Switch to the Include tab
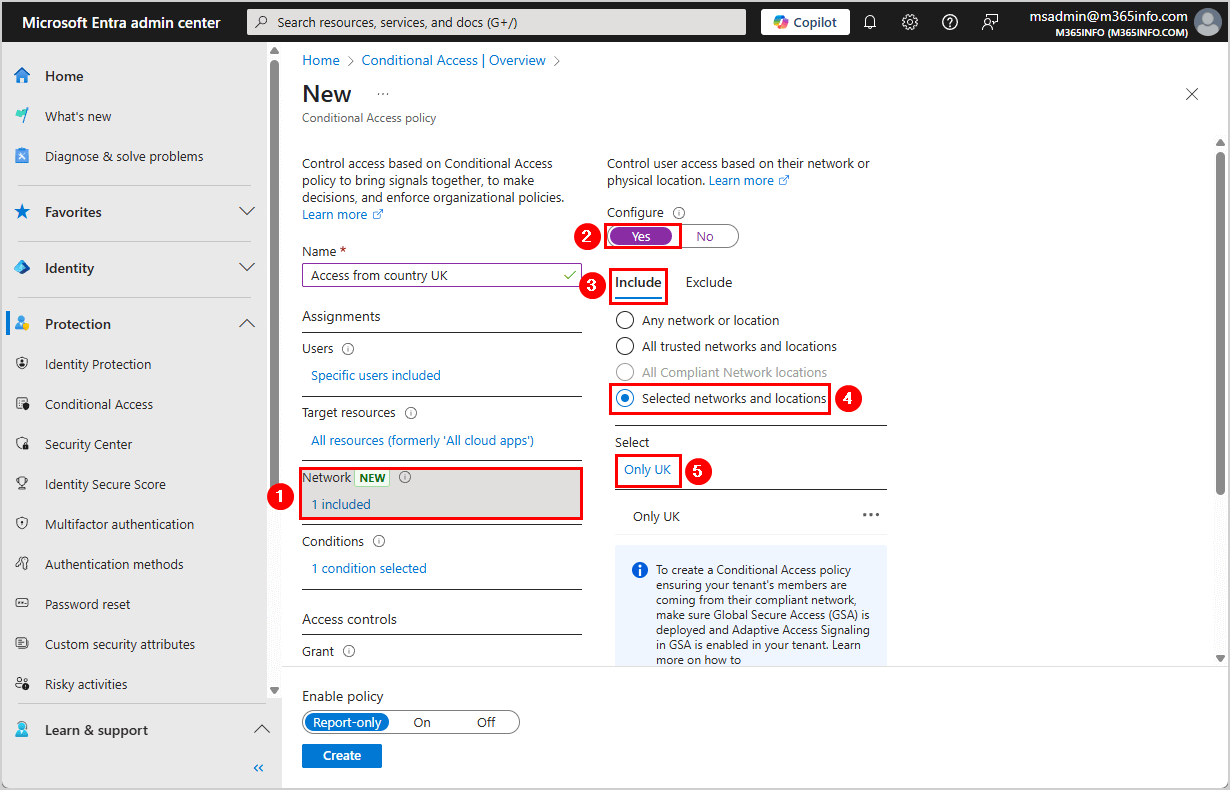The image size is (1230, 790). [x=638, y=283]
